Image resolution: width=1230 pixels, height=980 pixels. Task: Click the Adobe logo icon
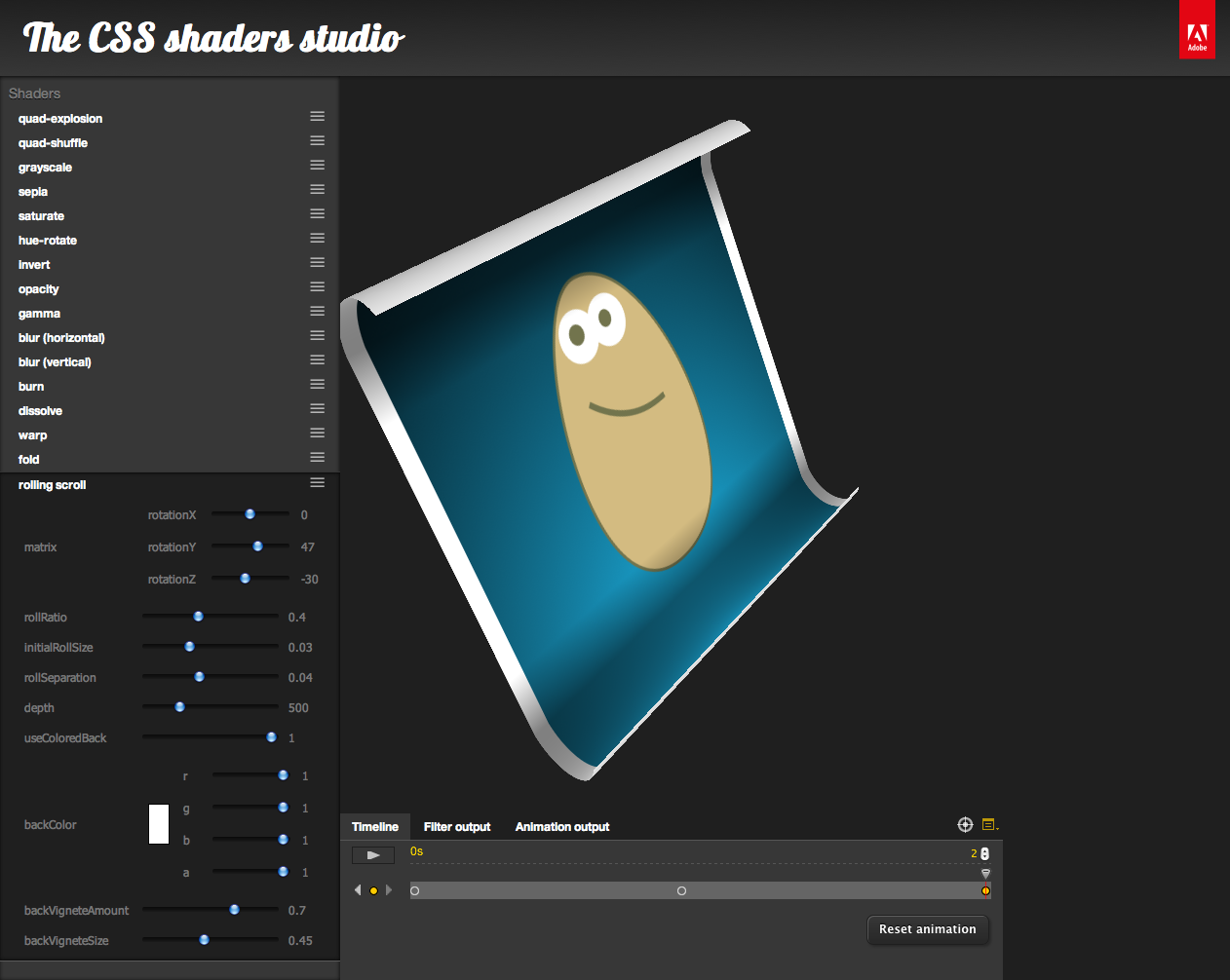(1197, 30)
